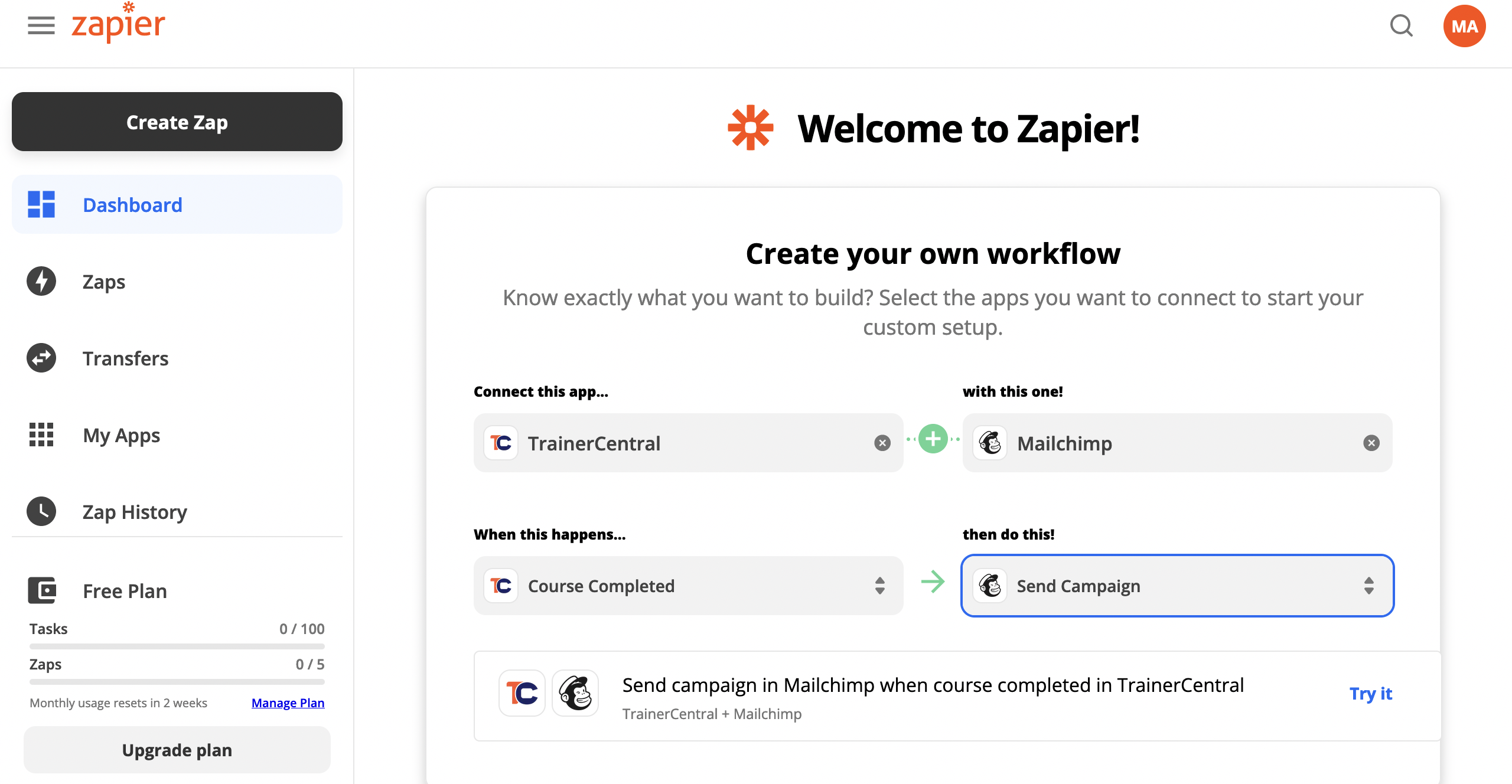Viewport: 1512px width, 784px height.
Task: Click the Zaps lightning bolt icon
Action: click(41, 281)
